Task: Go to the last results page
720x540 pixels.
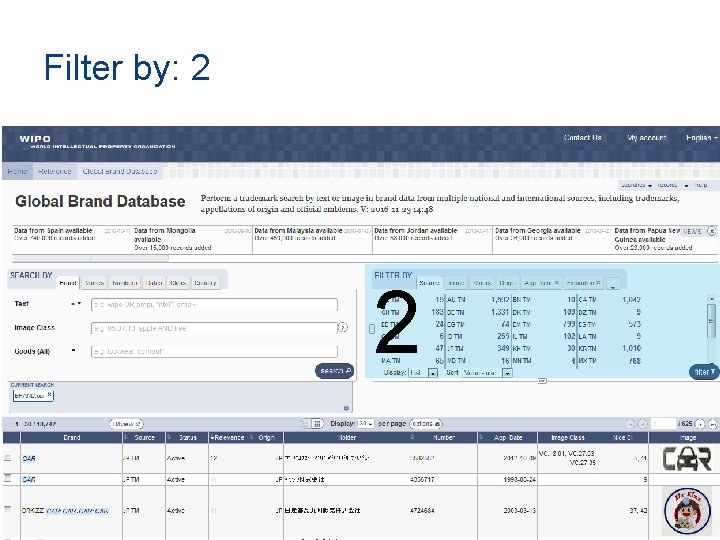Action: coord(713,424)
